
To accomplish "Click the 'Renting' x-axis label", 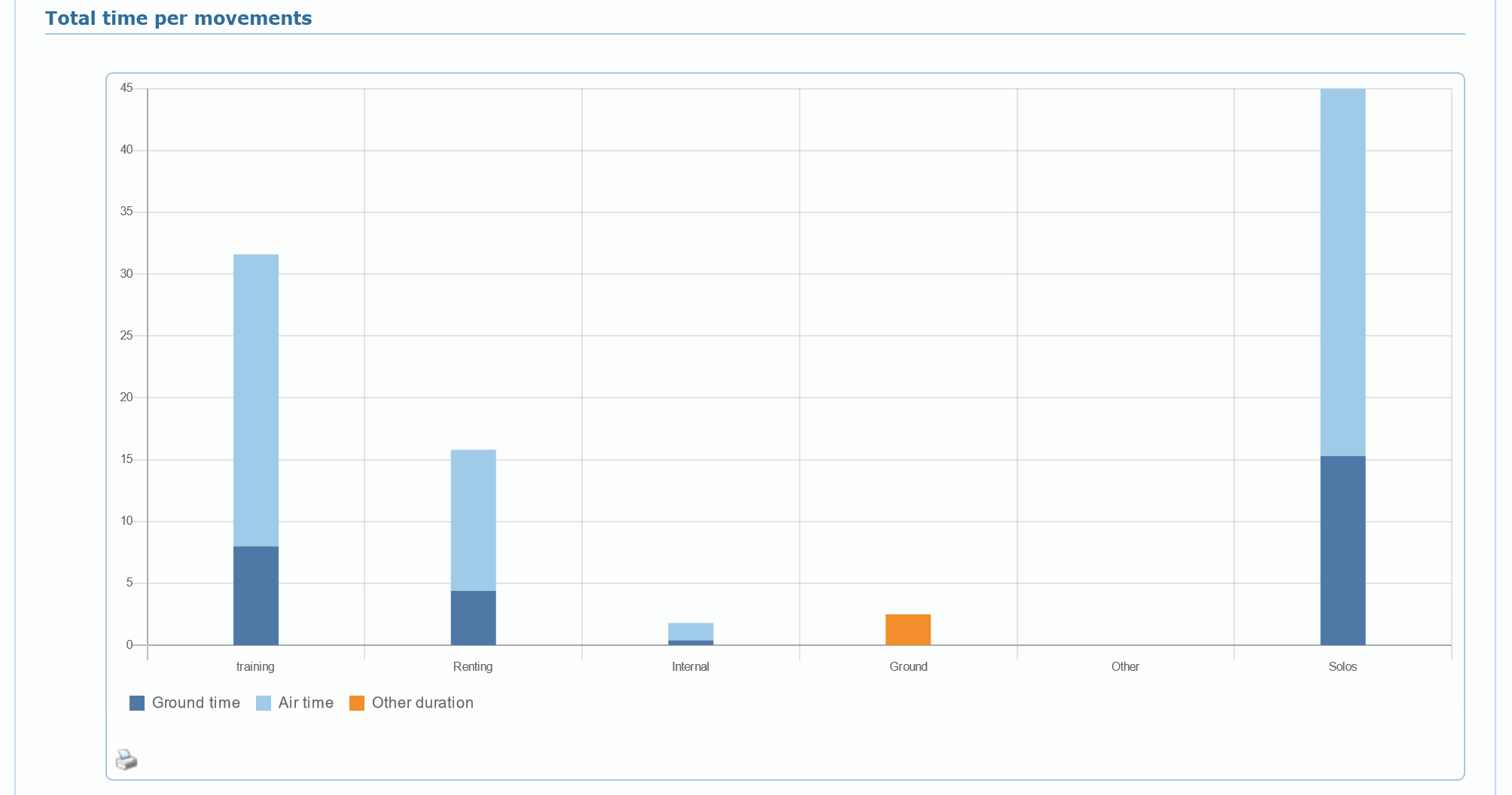I will 473,667.
